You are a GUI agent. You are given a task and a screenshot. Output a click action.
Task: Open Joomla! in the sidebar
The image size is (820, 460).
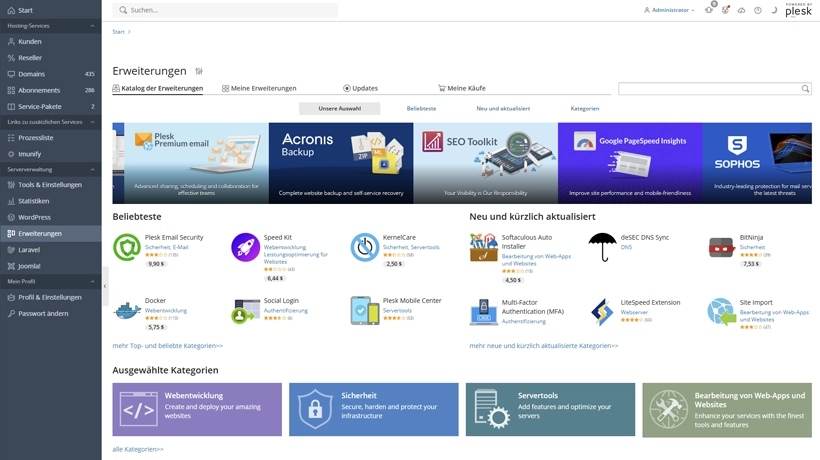pyautogui.click(x=51, y=266)
